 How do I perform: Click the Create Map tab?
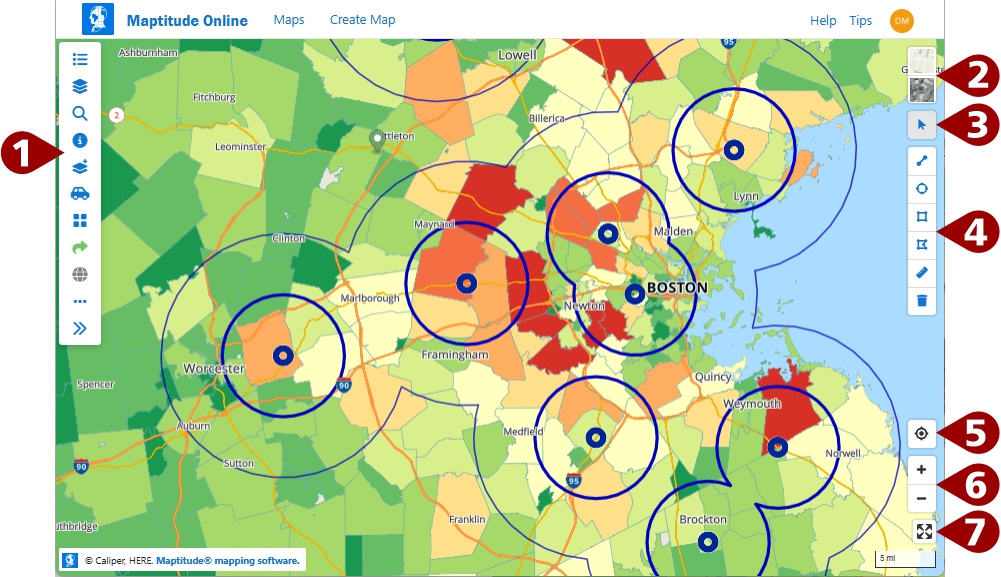coord(361,19)
